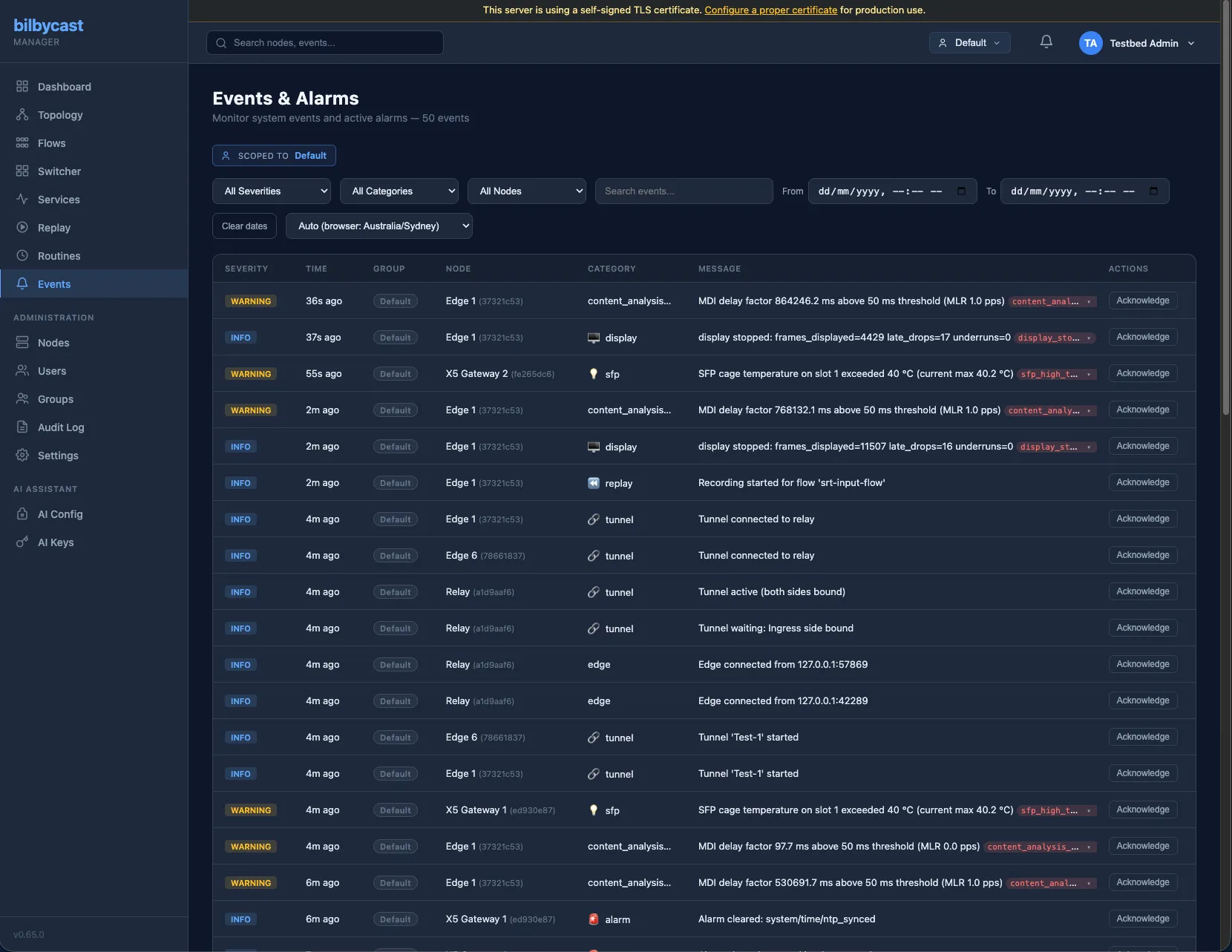Screen dimensions: 1232x952
Task: Open the AI Config page
Action: point(60,514)
